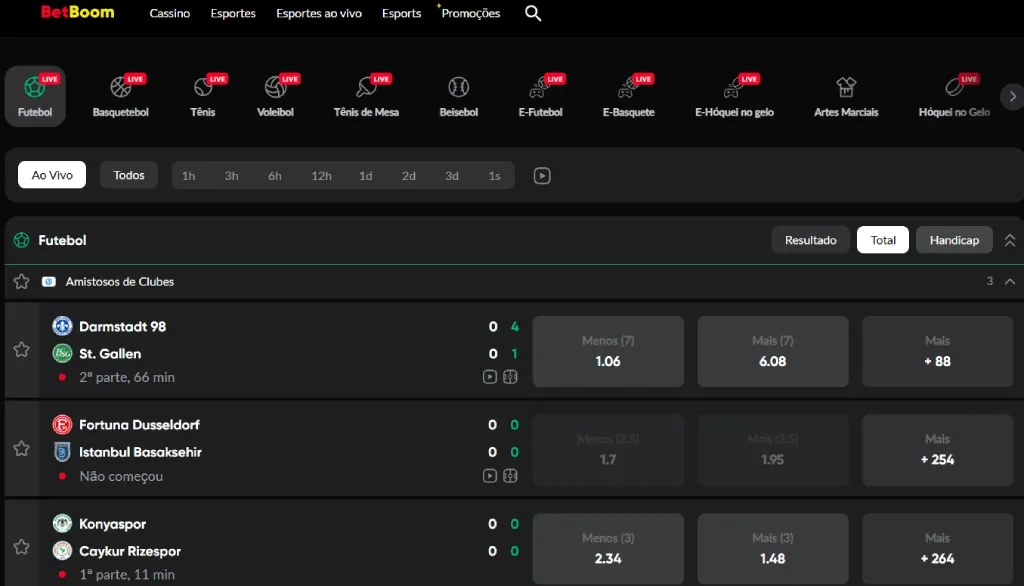Open the Cassino menu
Viewport: 1024px width, 586px height.
click(170, 13)
